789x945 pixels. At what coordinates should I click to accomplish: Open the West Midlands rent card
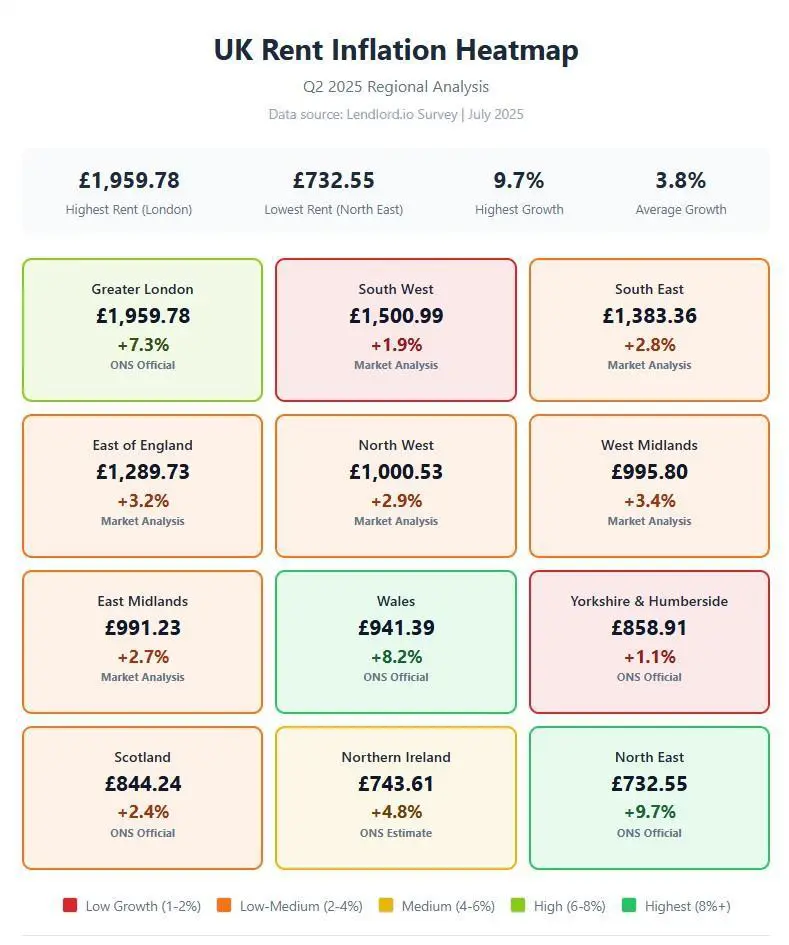649,485
